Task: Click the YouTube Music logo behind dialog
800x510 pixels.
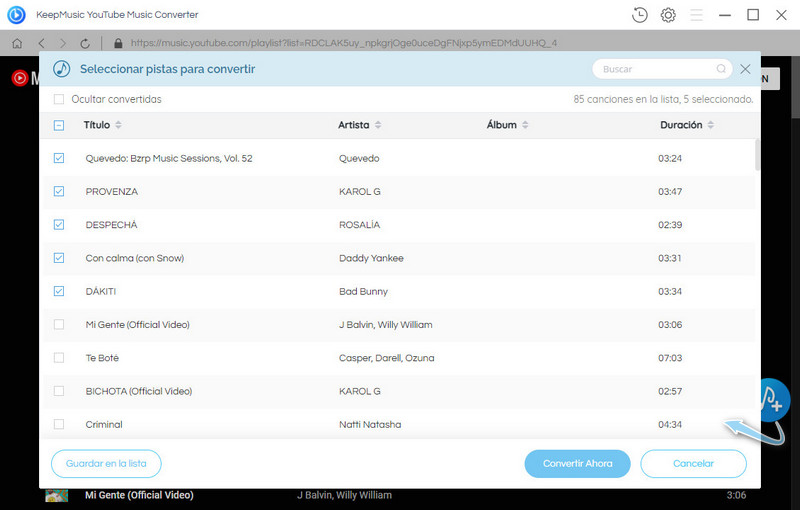Action: coord(19,78)
